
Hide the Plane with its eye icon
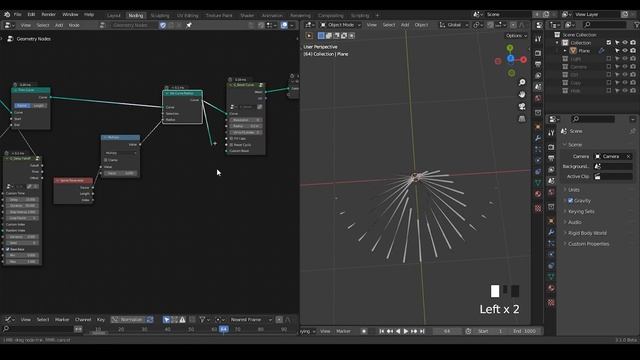tap(625, 51)
